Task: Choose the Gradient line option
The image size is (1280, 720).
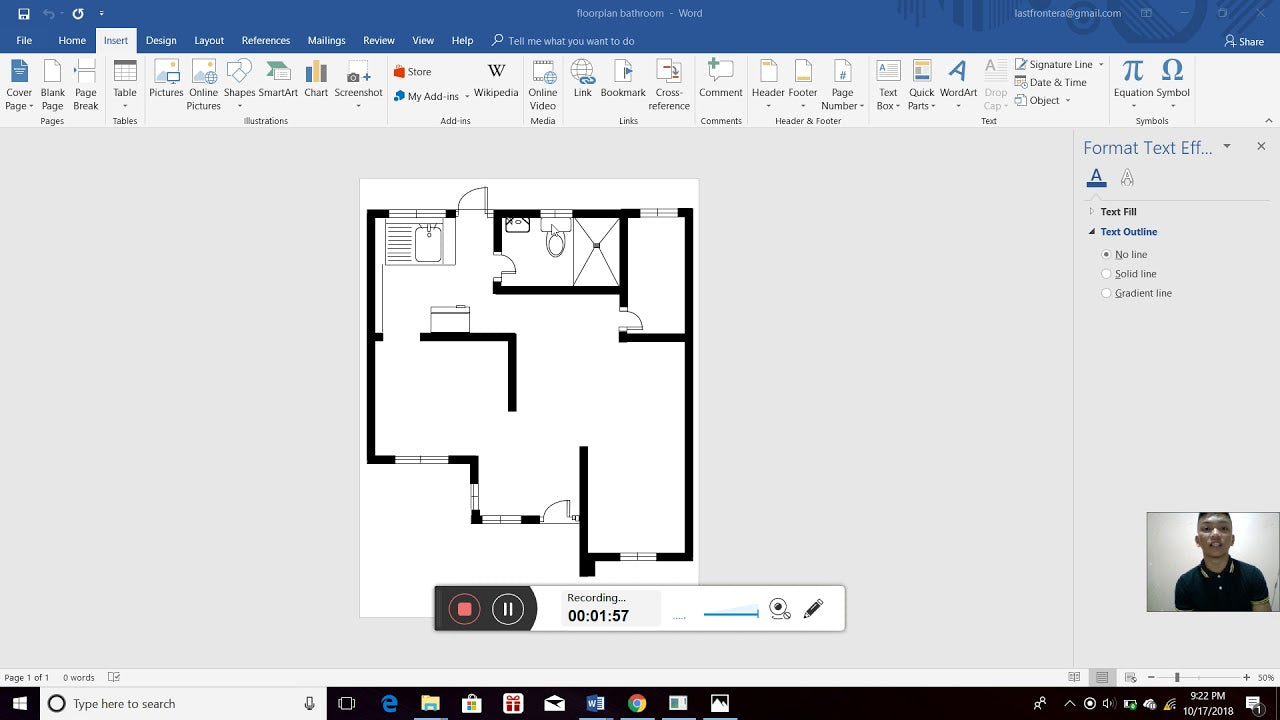Action: click(x=1107, y=293)
